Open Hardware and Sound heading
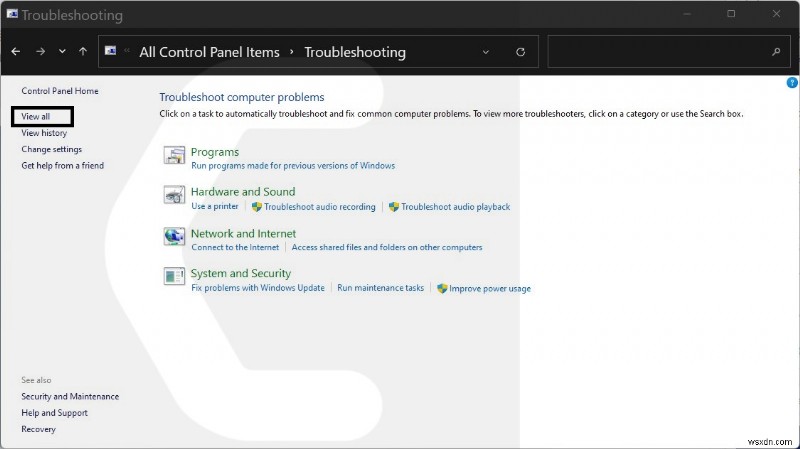The height and width of the screenshot is (449, 800). (x=243, y=192)
